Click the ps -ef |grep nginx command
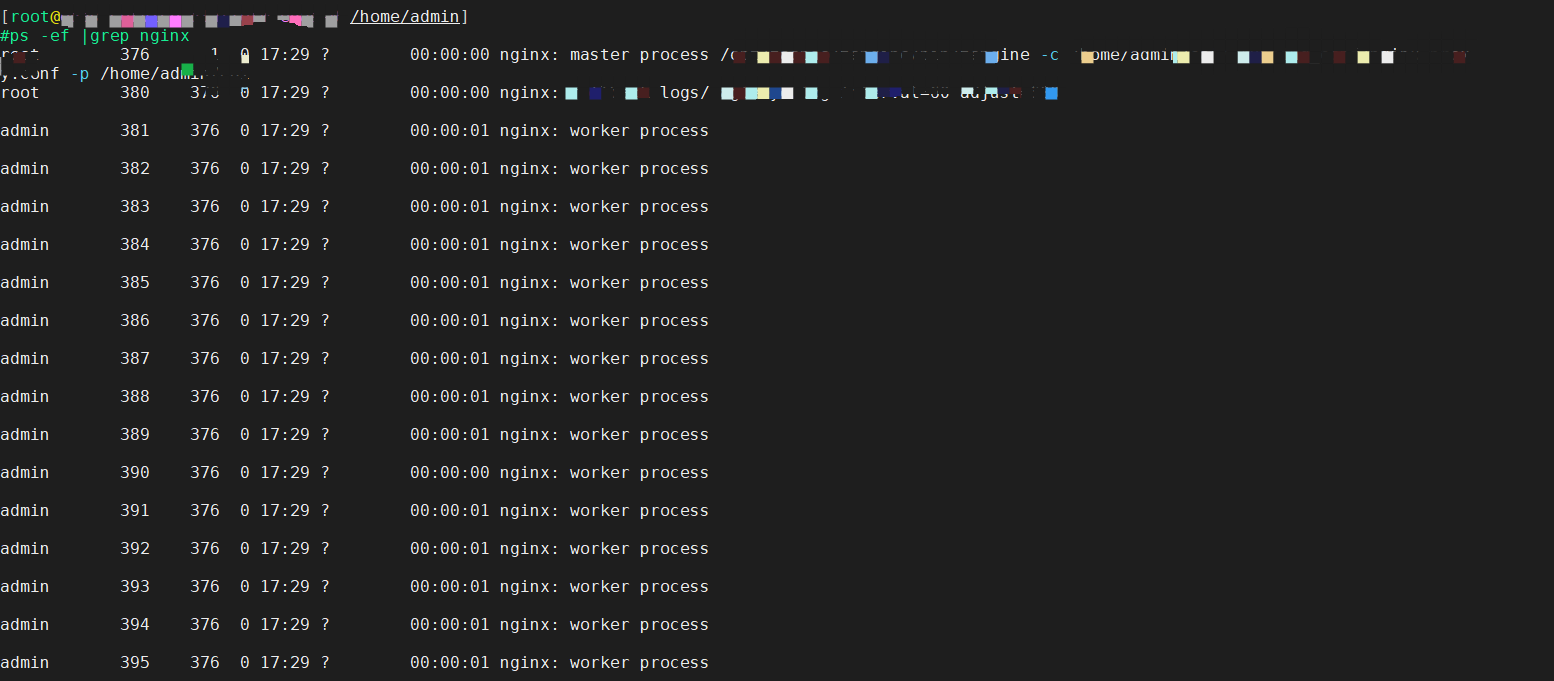 [99, 36]
